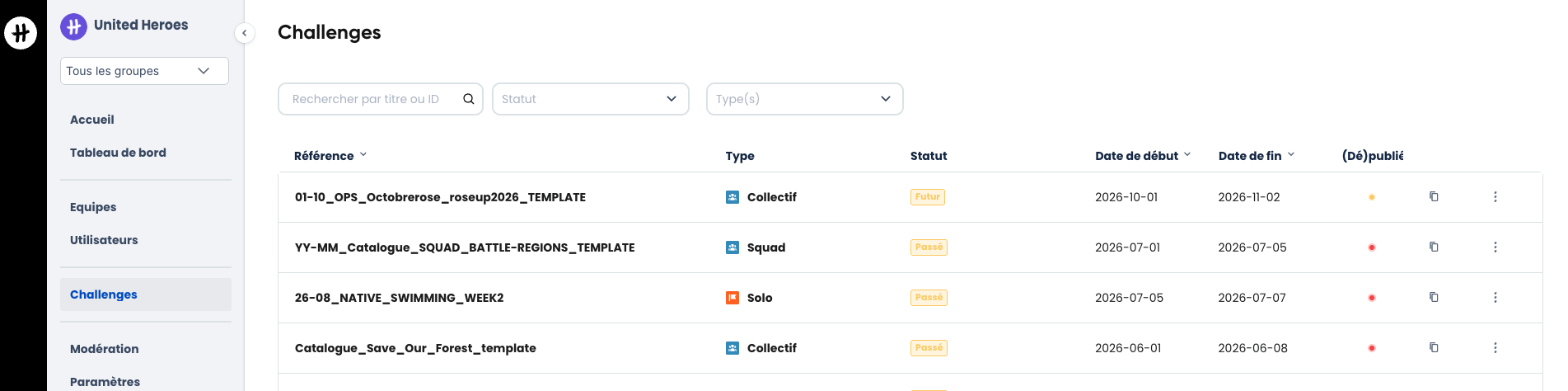Click the Solo type label

click(760, 298)
